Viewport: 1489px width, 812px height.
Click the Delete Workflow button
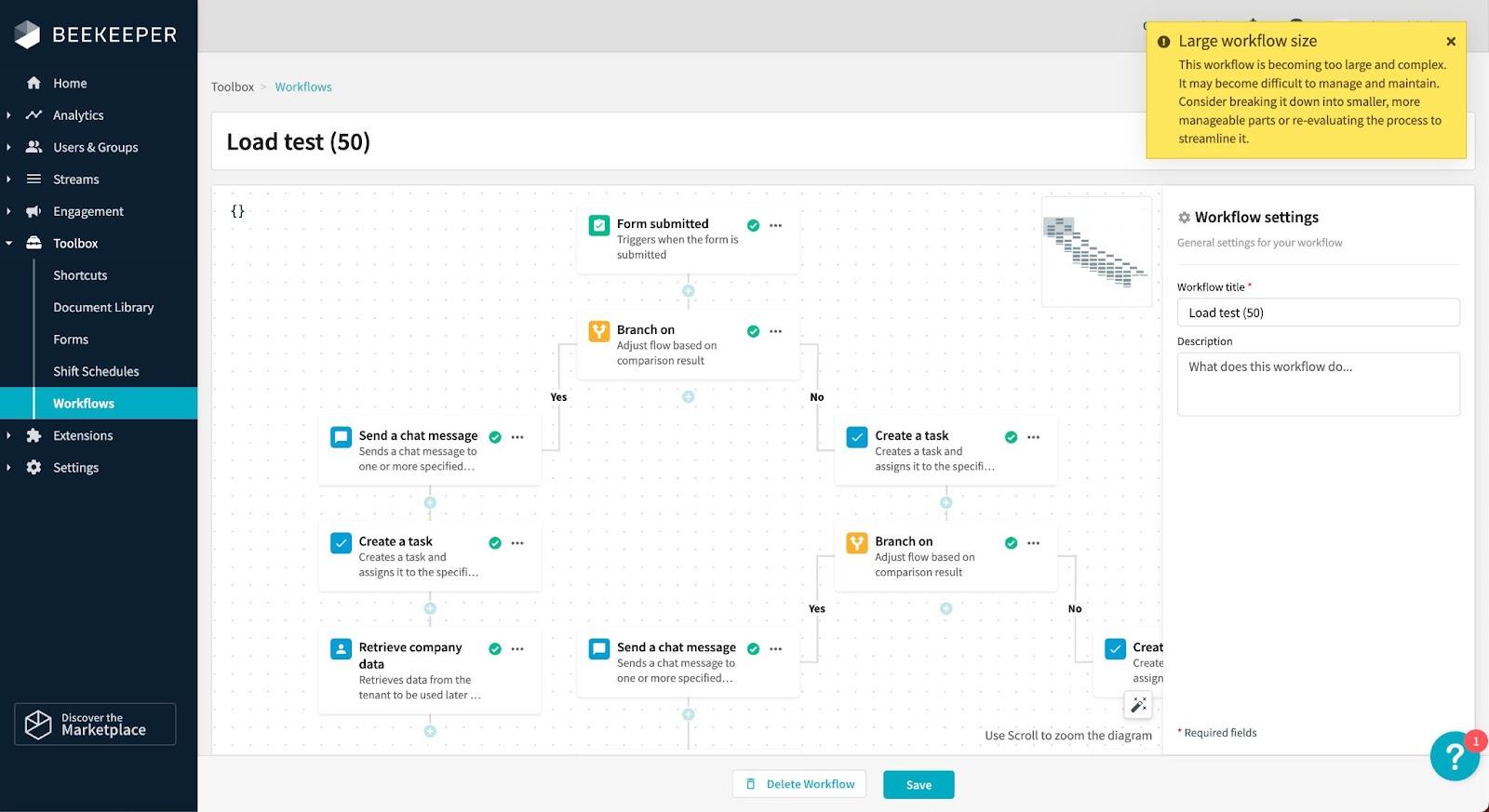point(799,784)
